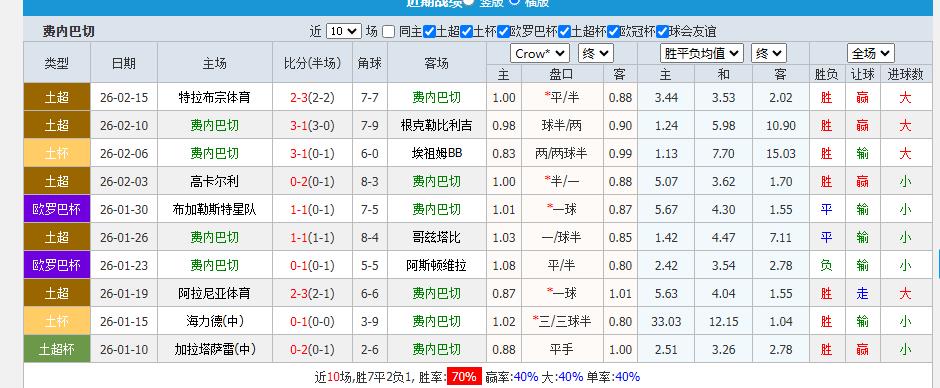Select the date 26-01-10
940x388 pixels.
pos(124,349)
